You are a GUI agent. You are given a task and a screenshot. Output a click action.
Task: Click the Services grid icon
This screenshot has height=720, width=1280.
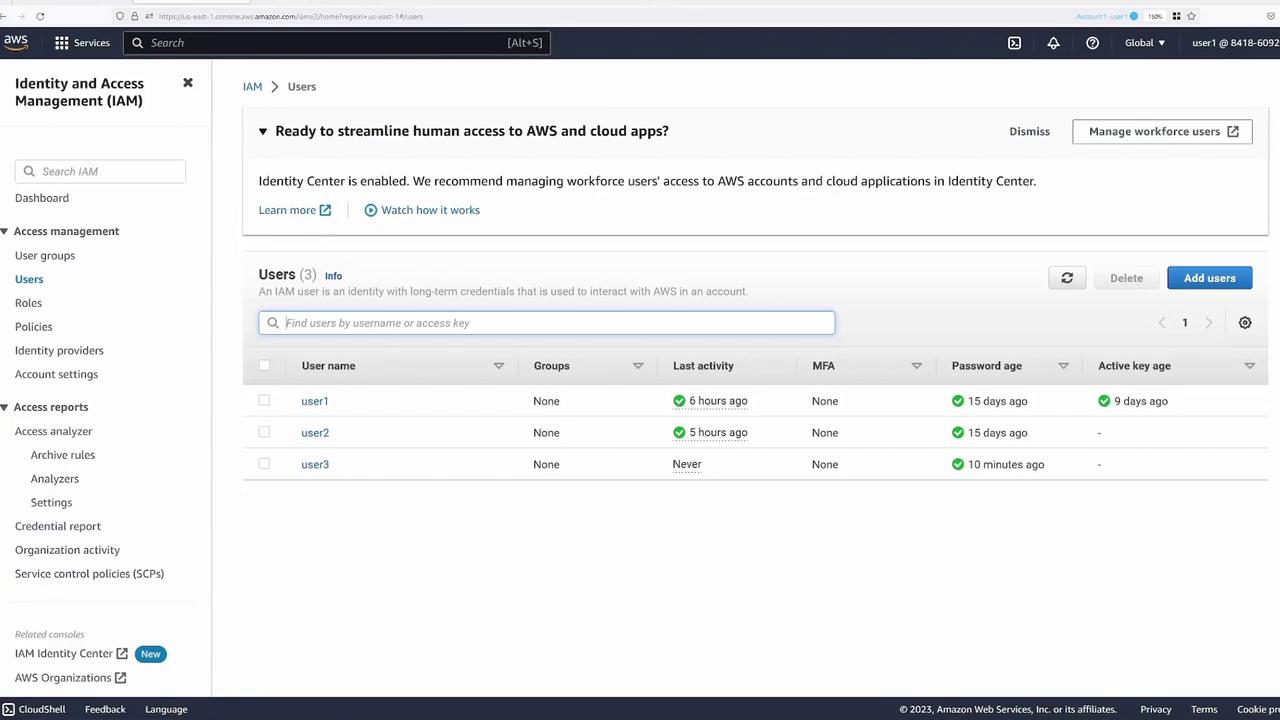pyautogui.click(x=62, y=43)
